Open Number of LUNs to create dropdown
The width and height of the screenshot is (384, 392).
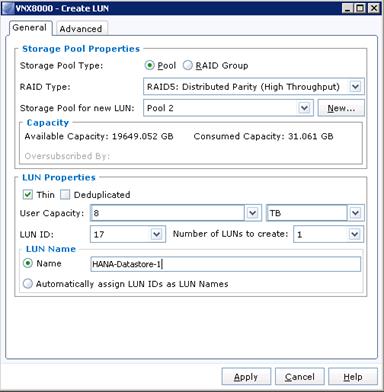tap(355, 234)
